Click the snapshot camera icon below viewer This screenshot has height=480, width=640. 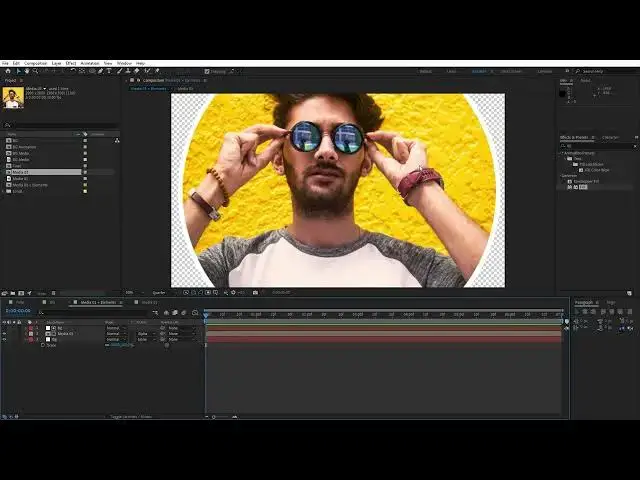[x=255, y=292]
